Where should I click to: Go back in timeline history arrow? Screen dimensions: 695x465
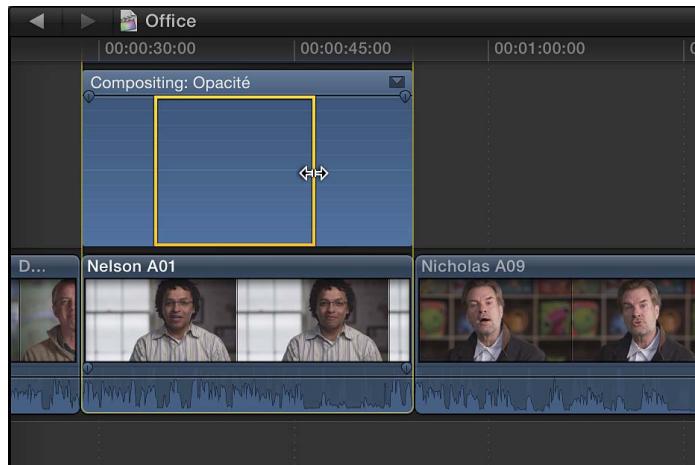pyautogui.click(x=37, y=21)
